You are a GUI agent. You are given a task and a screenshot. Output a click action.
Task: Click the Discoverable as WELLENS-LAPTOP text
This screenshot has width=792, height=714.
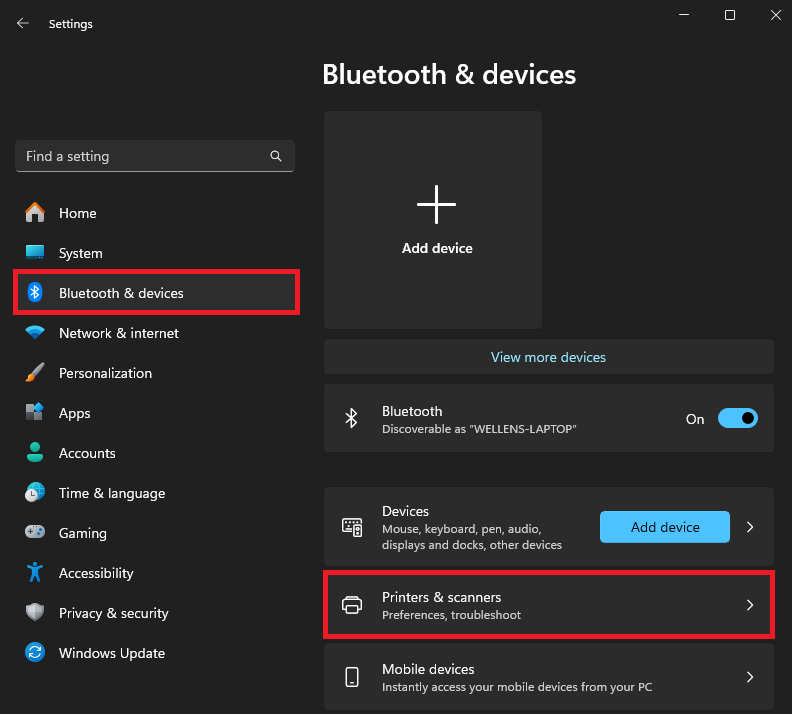click(x=479, y=429)
